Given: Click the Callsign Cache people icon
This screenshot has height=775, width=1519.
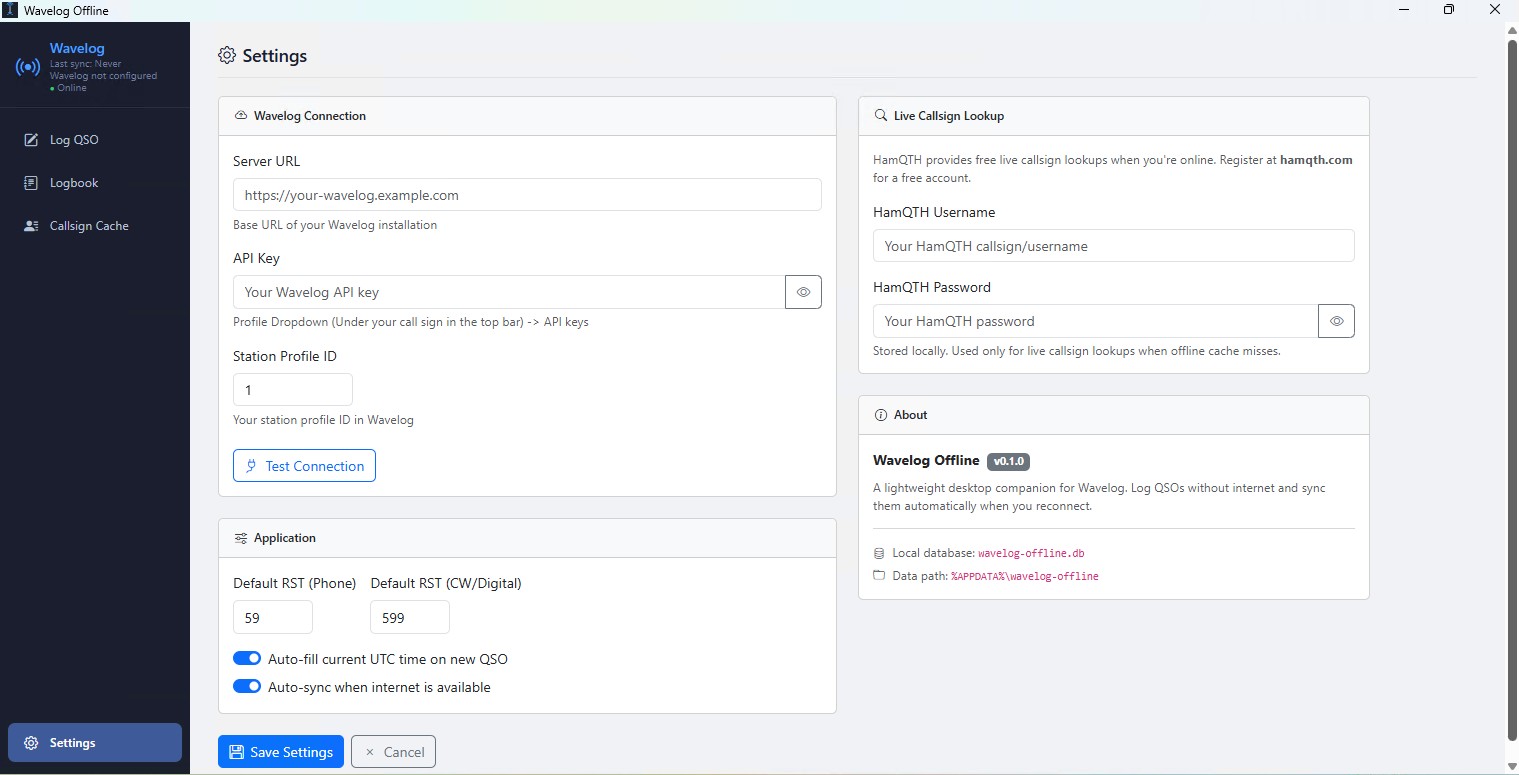Looking at the screenshot, I should 31,226.
